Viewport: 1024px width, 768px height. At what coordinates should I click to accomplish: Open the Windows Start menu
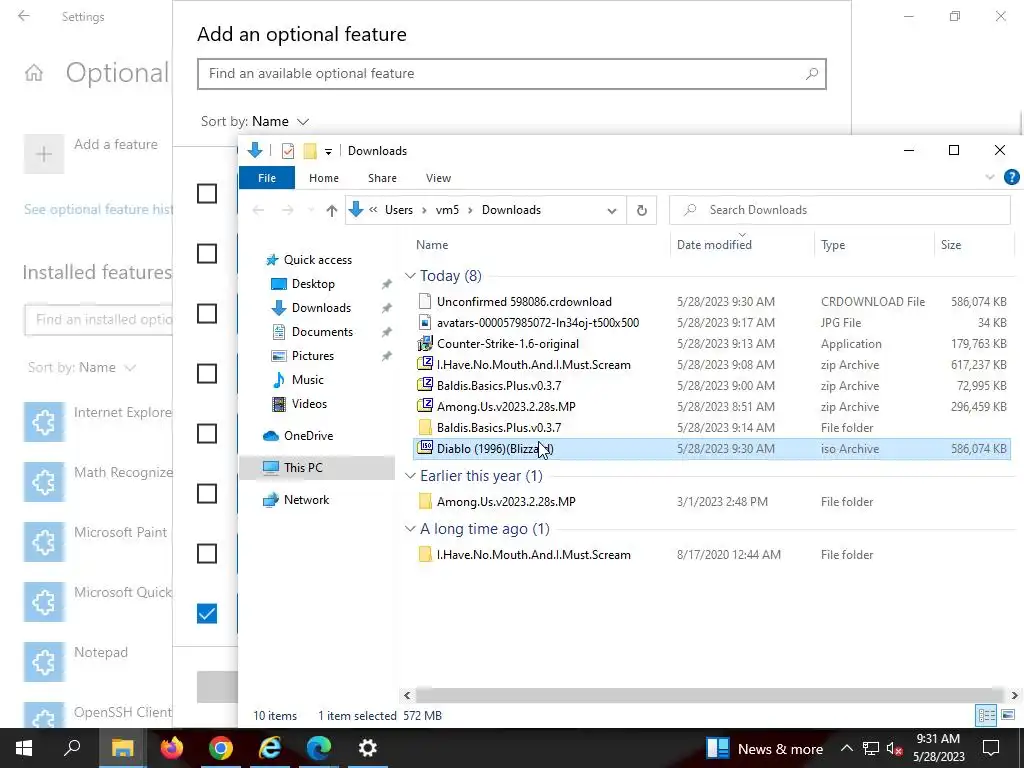(24, 748)
